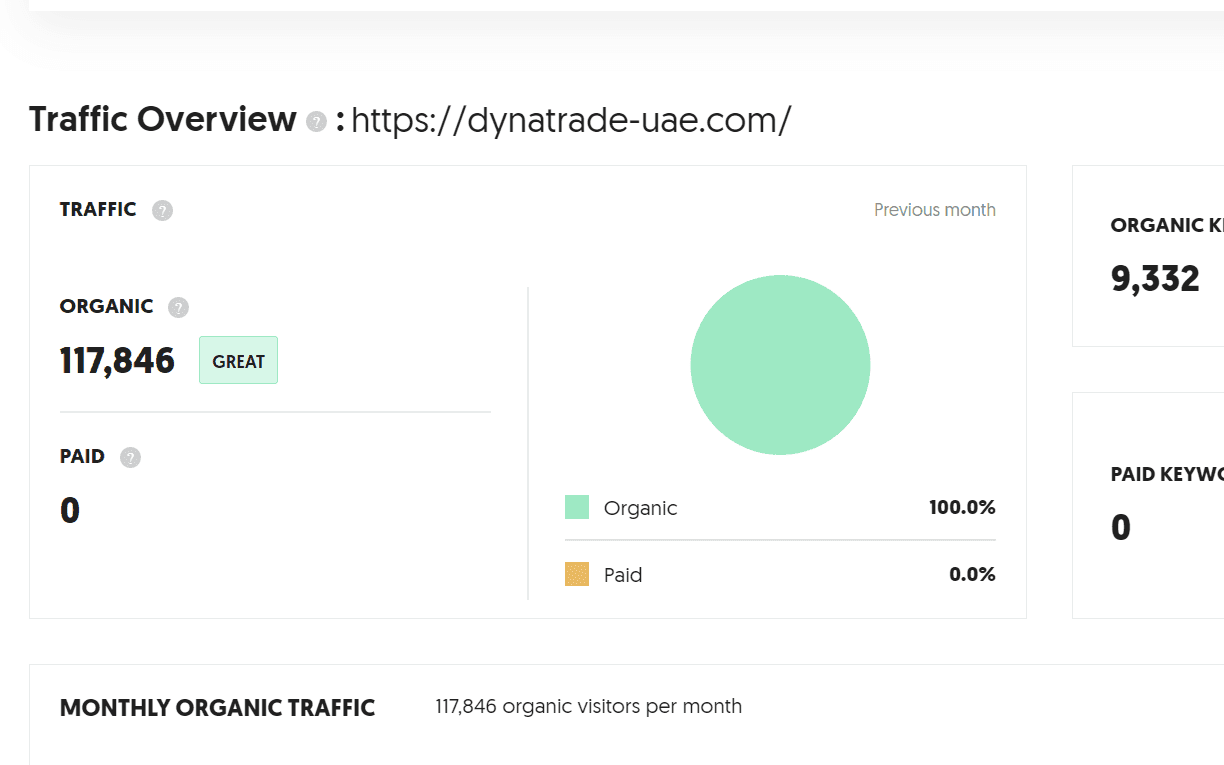Viewport: 1224px width, 765px height.
Task: Open help icon beside Traffic Overview heading
Action: pyautogui.click(x=316, y=122)
